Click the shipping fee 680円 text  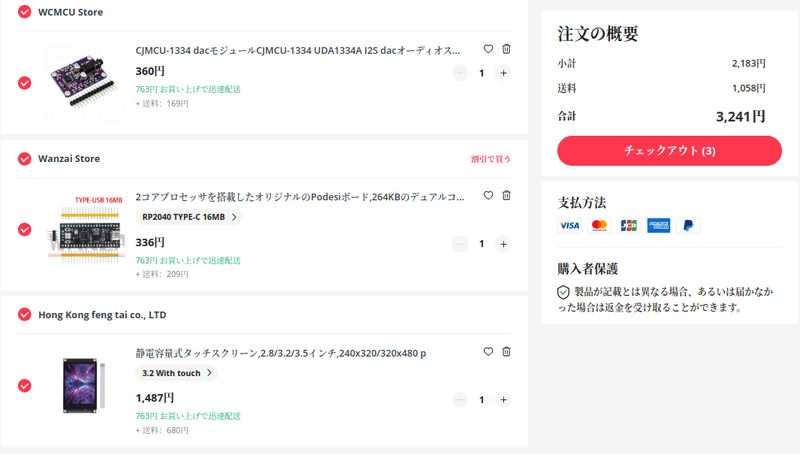tap(162, 431)
